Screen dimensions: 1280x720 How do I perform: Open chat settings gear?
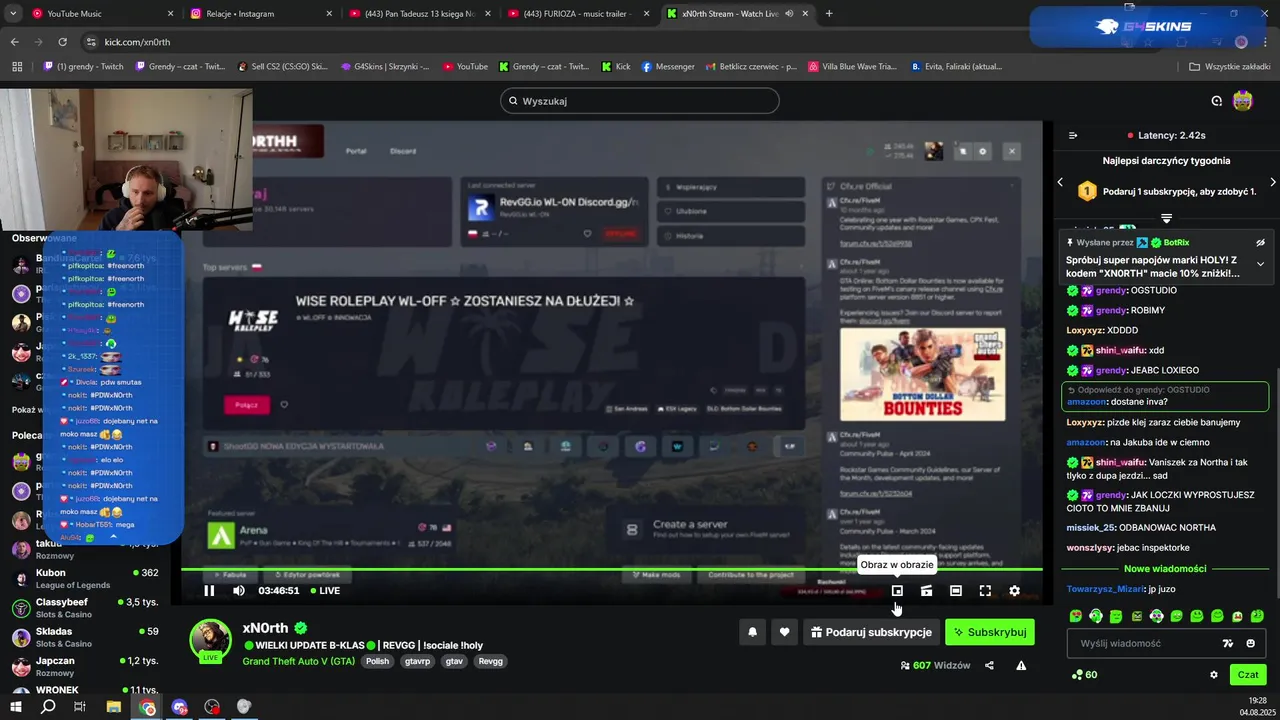[x=1214, y=675]
